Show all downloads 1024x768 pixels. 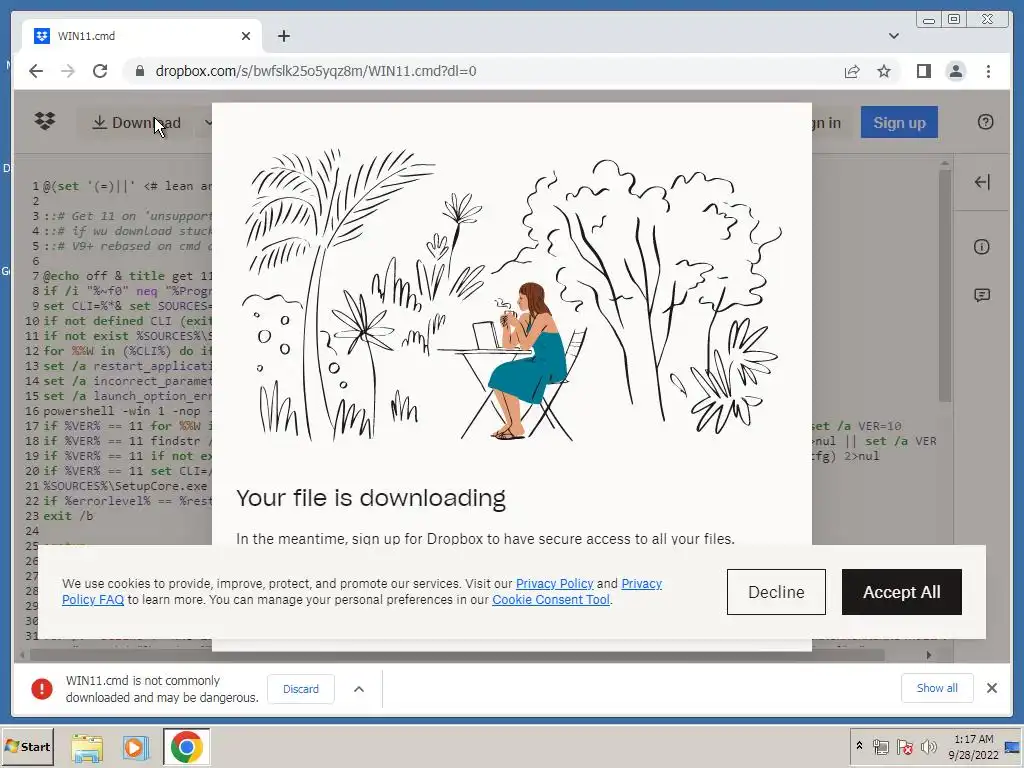936,688
